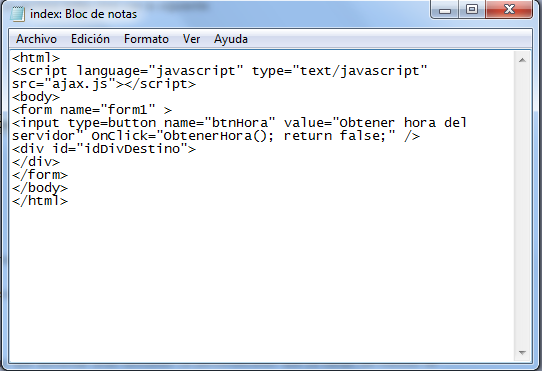Viewport: 542px width, 371px height.
Task: Open the Ver menu
Action: (191, 39)
